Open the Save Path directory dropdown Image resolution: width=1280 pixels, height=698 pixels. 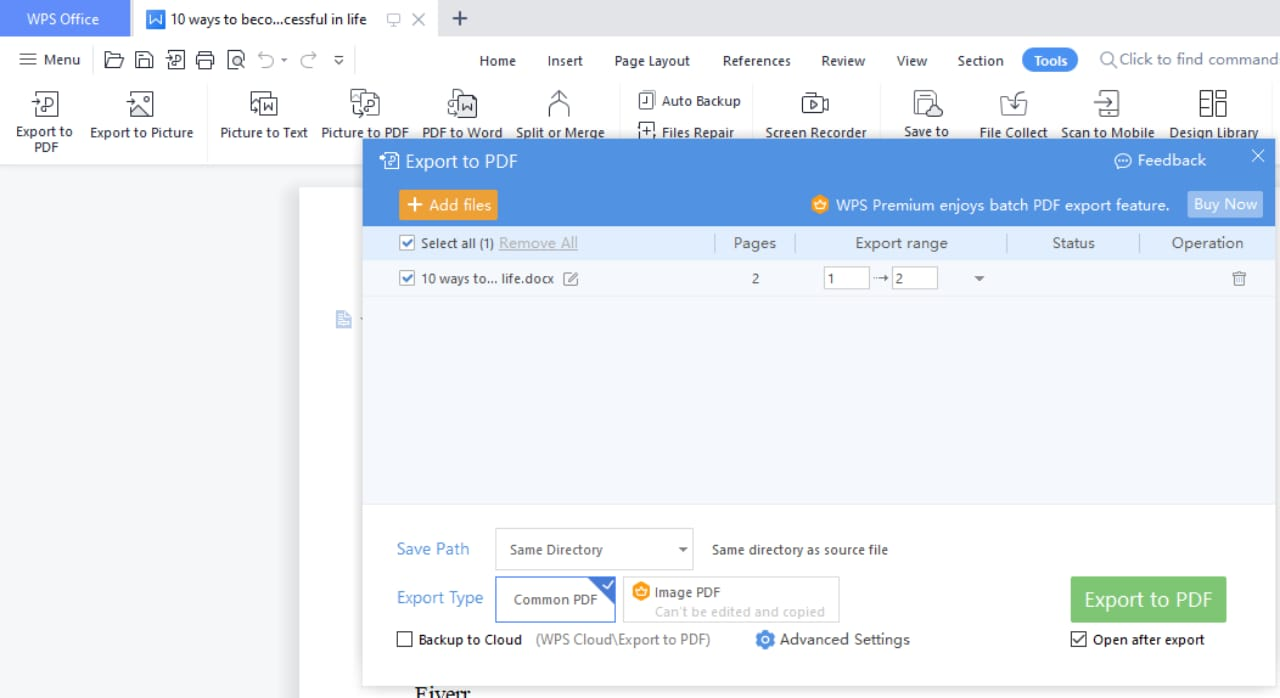pyautogui.click(x=593, y=549)
